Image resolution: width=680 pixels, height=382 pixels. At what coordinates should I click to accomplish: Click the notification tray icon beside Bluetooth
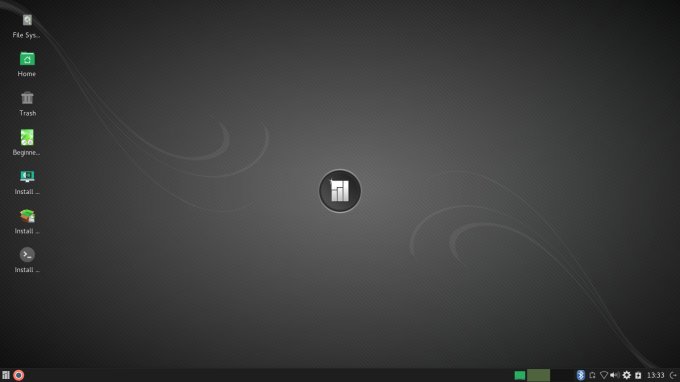tap(592, 375)
